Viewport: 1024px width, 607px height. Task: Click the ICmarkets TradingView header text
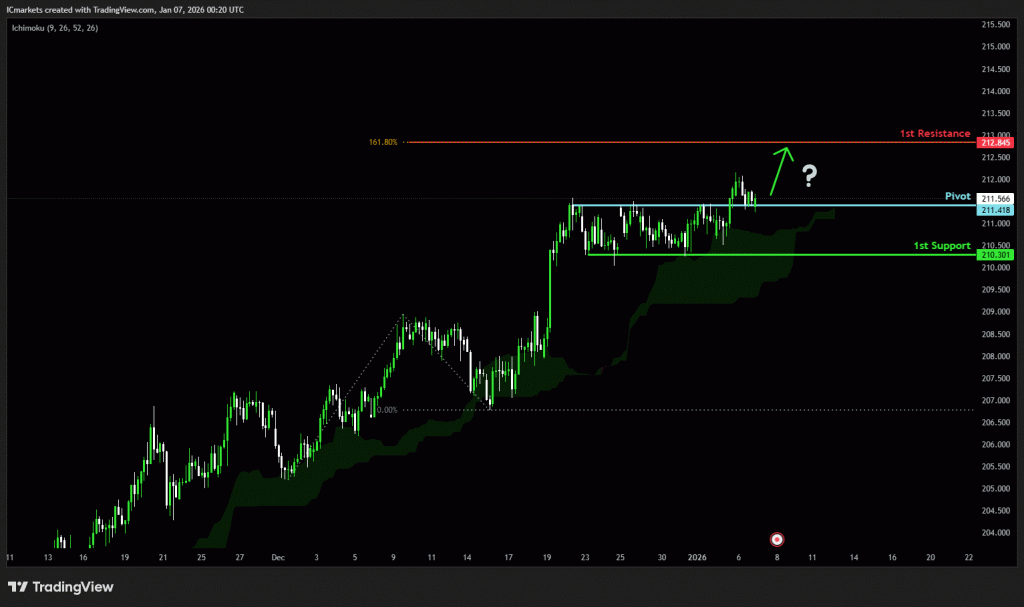(x=125, y=8)
